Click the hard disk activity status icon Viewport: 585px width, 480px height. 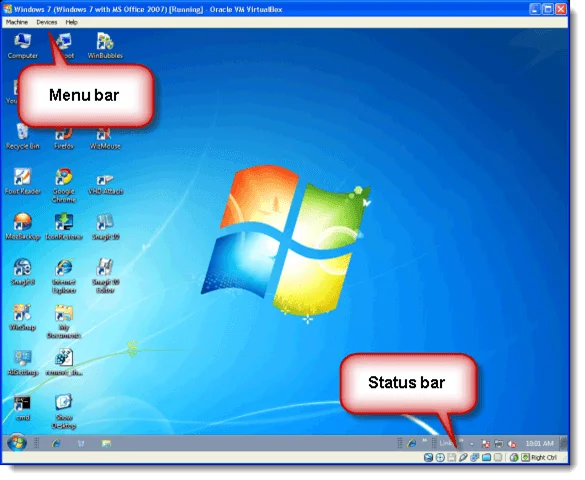click(428, 457)
